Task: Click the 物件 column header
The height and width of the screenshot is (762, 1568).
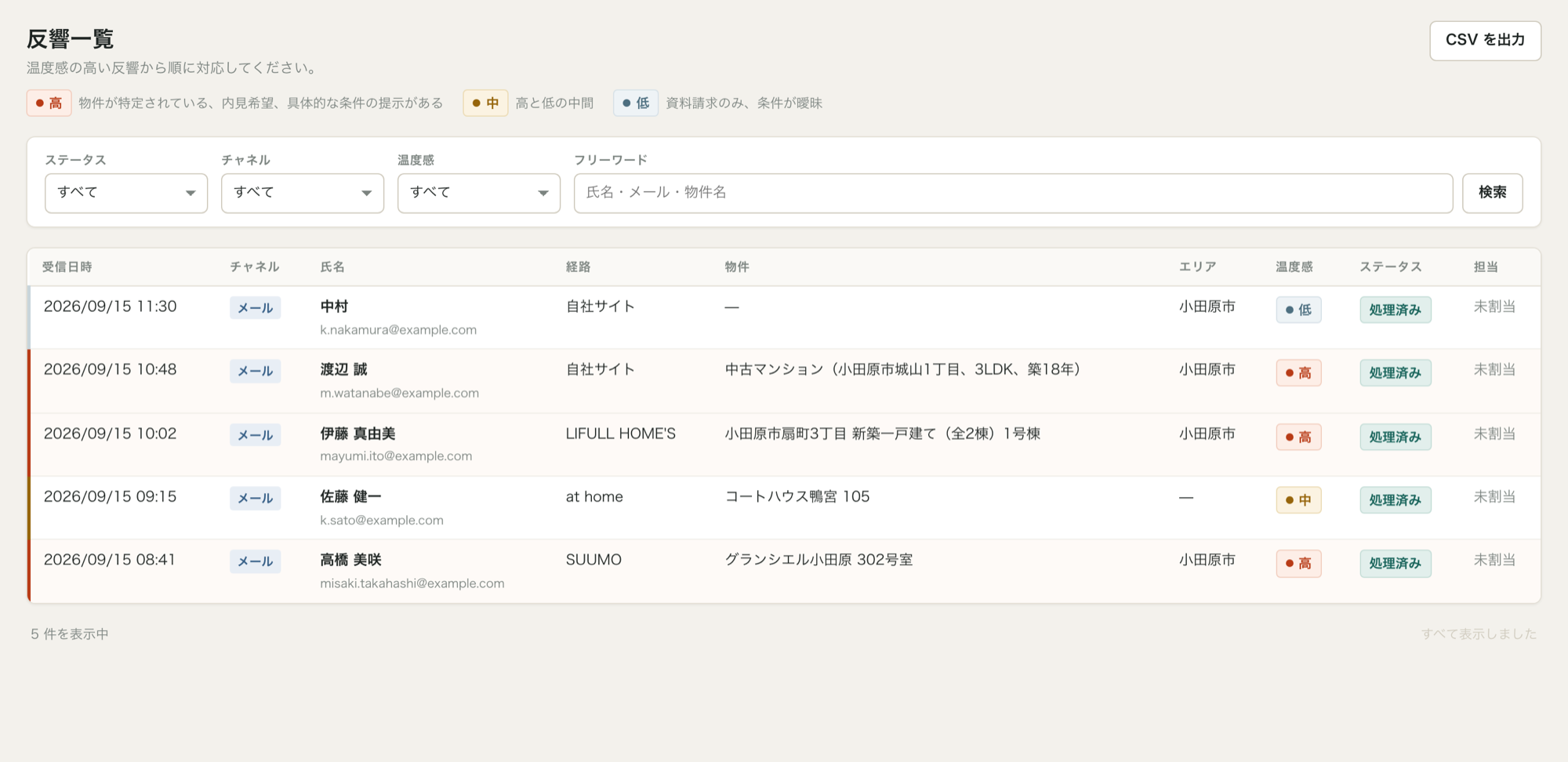Action: coord(737,267)
